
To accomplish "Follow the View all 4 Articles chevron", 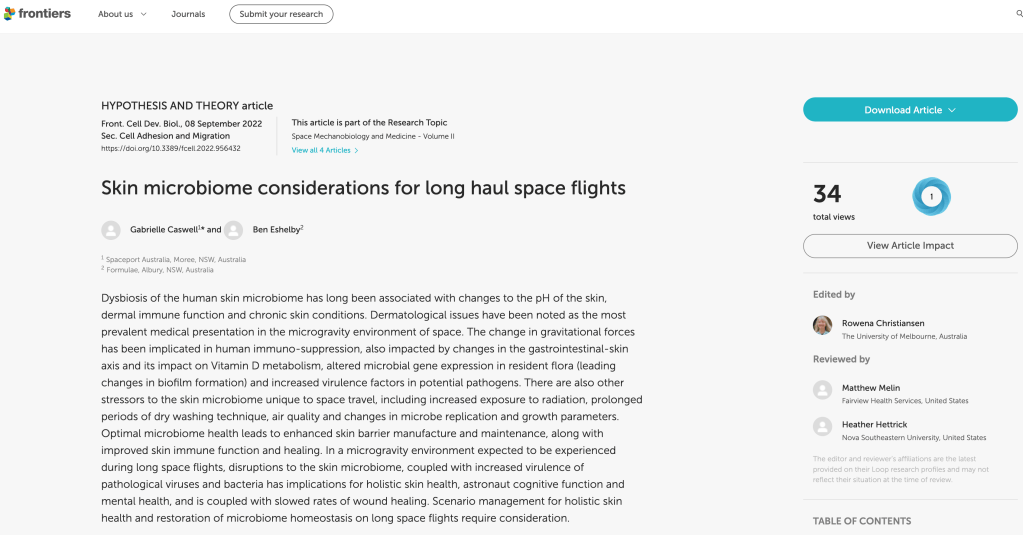I will coord(356,151).
